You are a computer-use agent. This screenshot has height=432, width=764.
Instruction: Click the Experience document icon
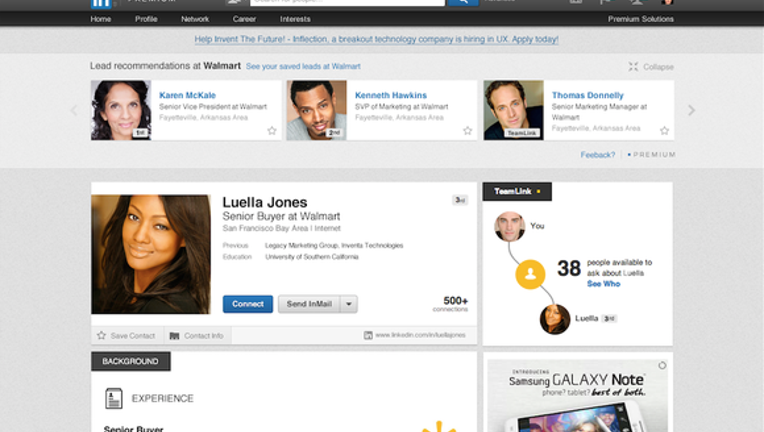tap(114, 398)
